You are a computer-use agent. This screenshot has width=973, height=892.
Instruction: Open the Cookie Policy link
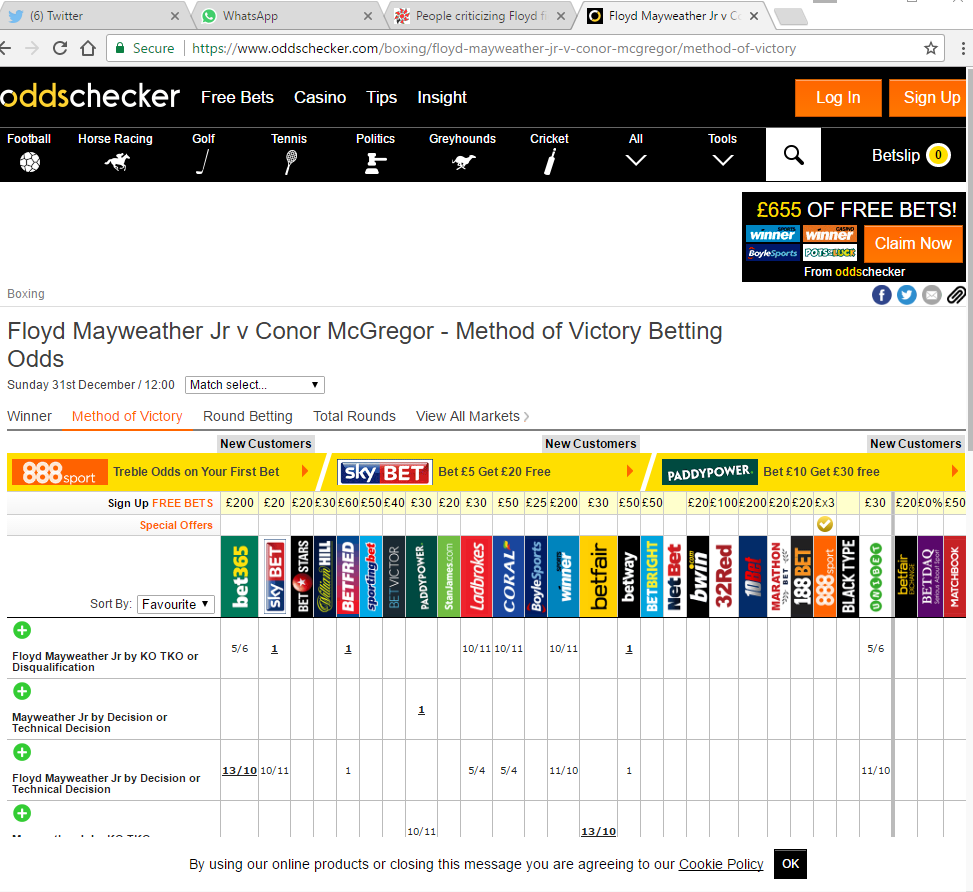point(720,864)
